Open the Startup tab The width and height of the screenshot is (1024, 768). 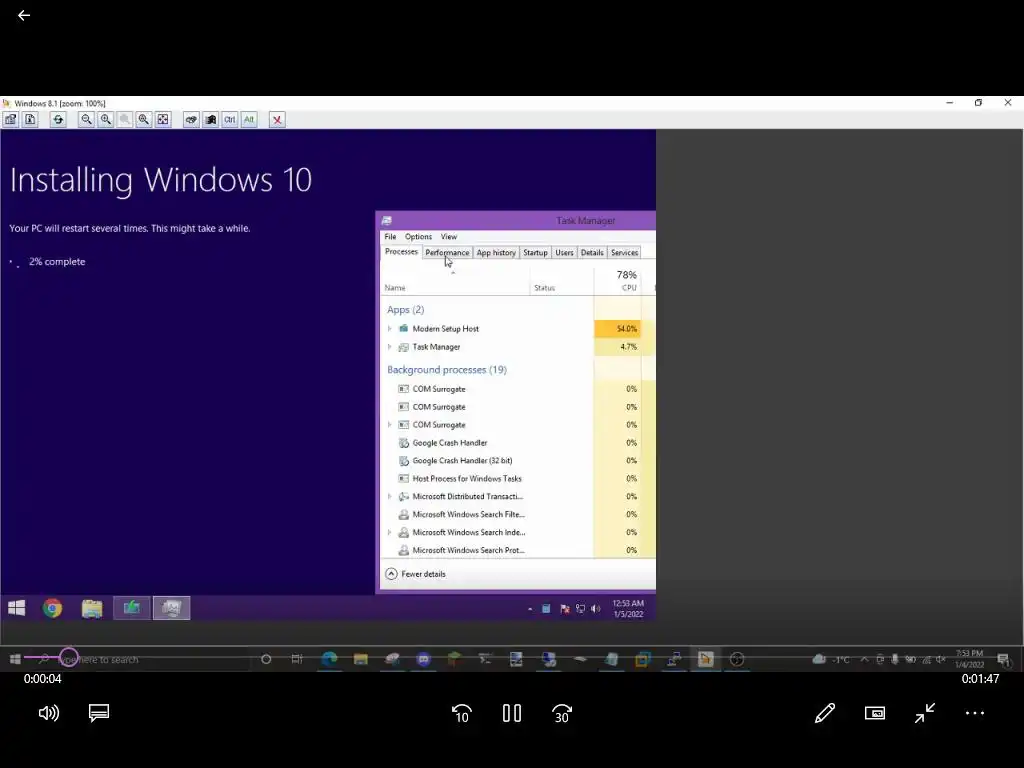(535, 253)
